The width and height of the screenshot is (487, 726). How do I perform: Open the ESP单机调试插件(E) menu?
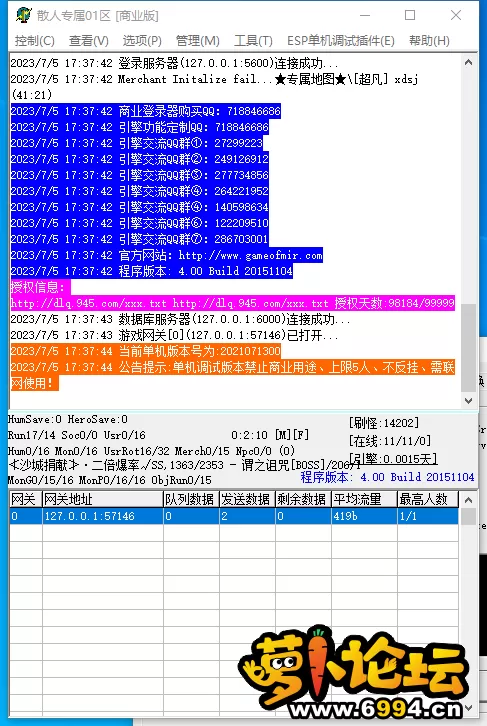(341, 41)
